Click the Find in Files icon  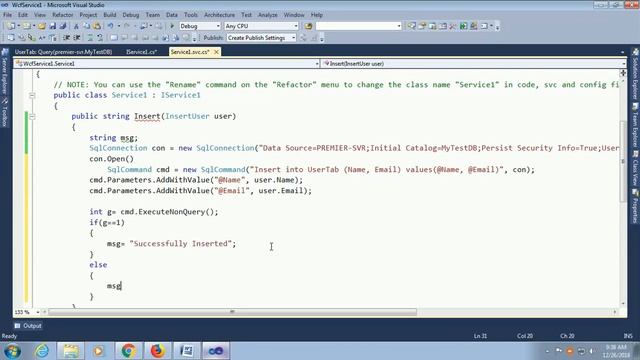pos(308,26)
